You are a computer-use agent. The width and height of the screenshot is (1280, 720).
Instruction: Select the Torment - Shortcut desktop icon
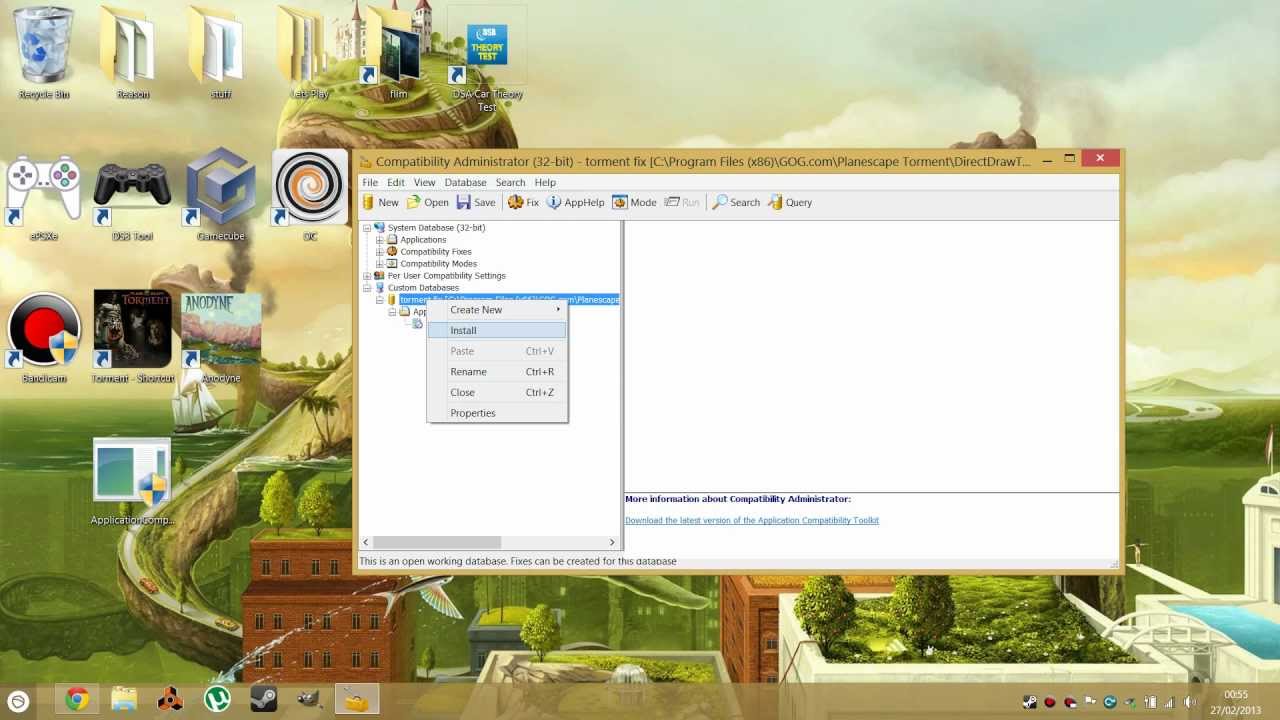132,338
